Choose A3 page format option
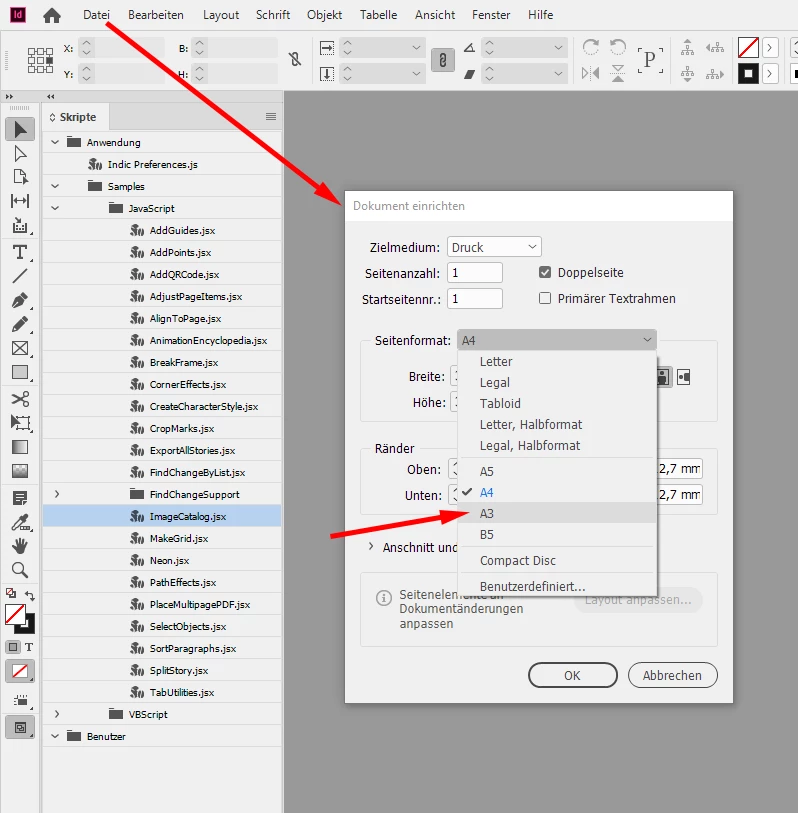The image size is (798, 813). tap(557, 513)
